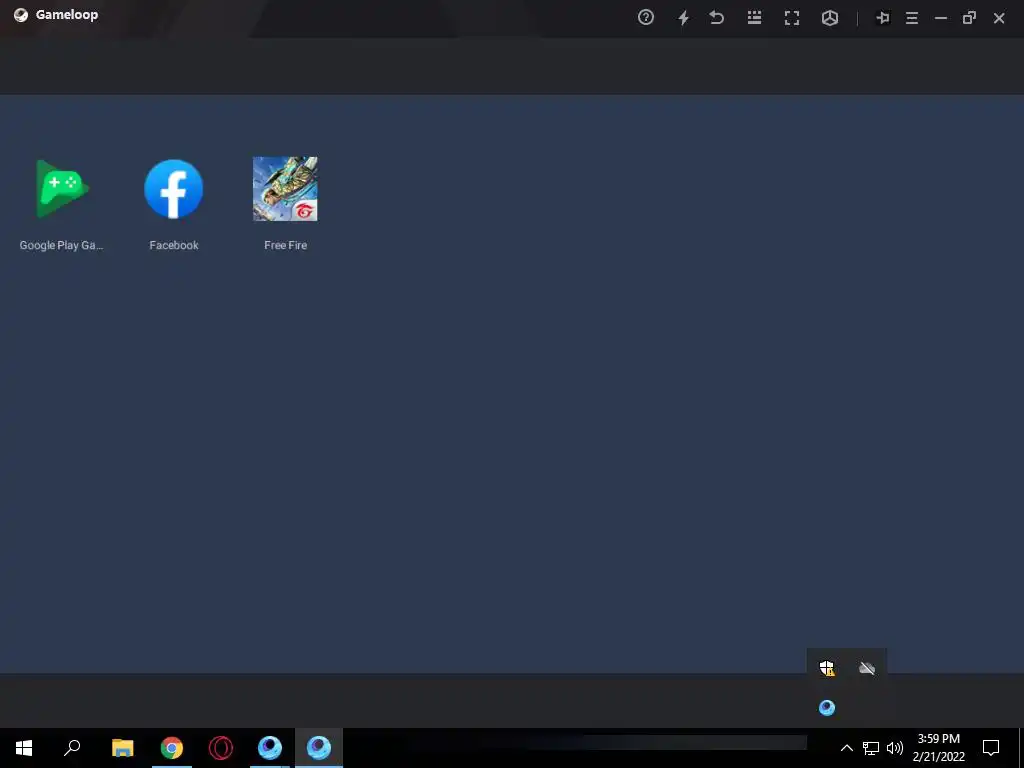Screen dimensions: 1024x768
Task: Switch to first Gameloop taskbar icon
Action: (270, 748)
